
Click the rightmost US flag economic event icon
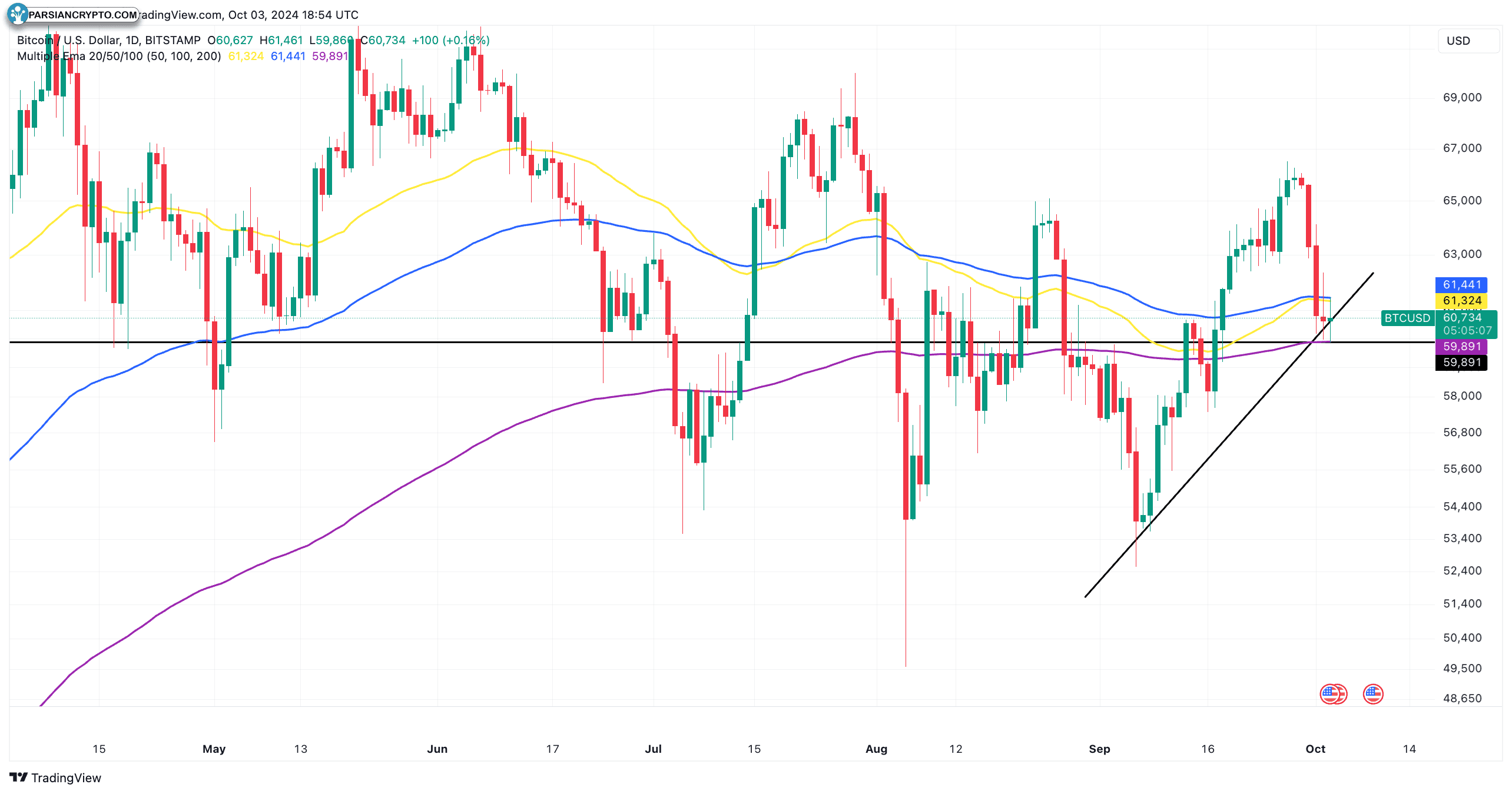coord(1372,694)
